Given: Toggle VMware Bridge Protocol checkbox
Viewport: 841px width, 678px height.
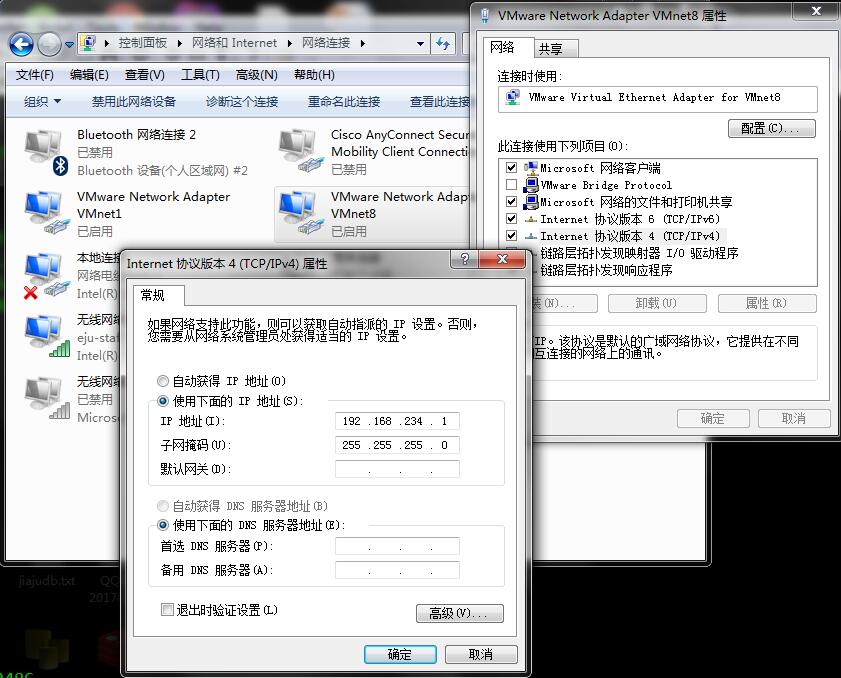Looking at the screenshot, I should click(x=511, y=185).
